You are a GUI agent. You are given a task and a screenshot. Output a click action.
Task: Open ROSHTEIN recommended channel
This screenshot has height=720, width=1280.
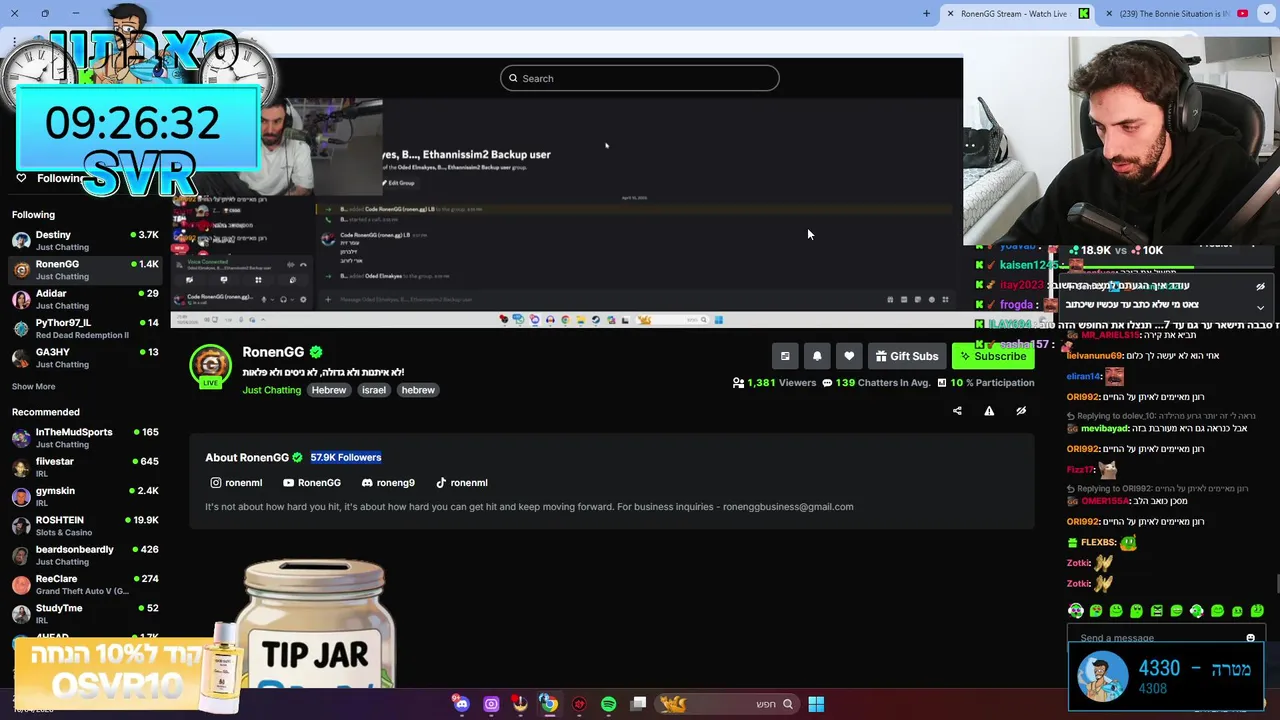(x=85, y=526)
